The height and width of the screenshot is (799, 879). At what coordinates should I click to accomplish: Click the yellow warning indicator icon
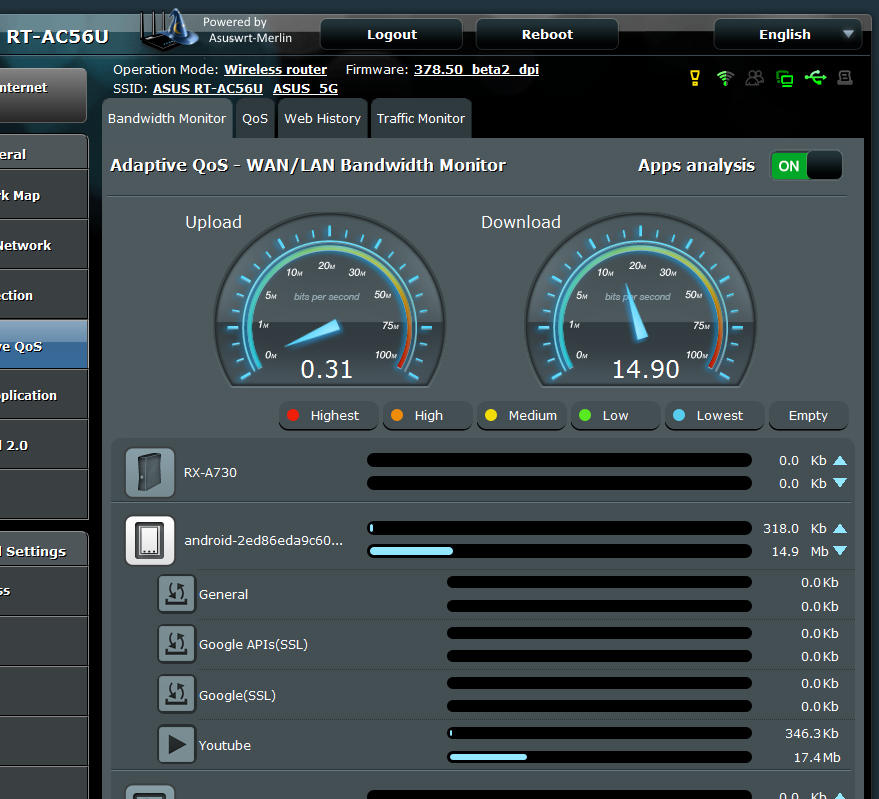click(694, 77)
